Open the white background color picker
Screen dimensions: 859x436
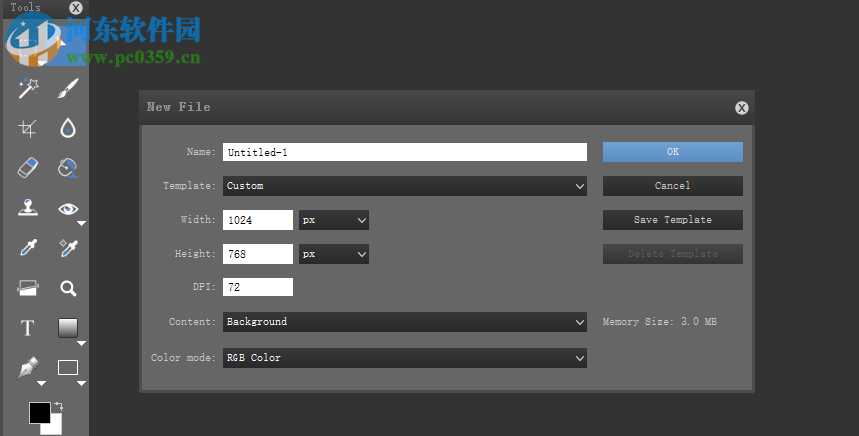[56, 427]
